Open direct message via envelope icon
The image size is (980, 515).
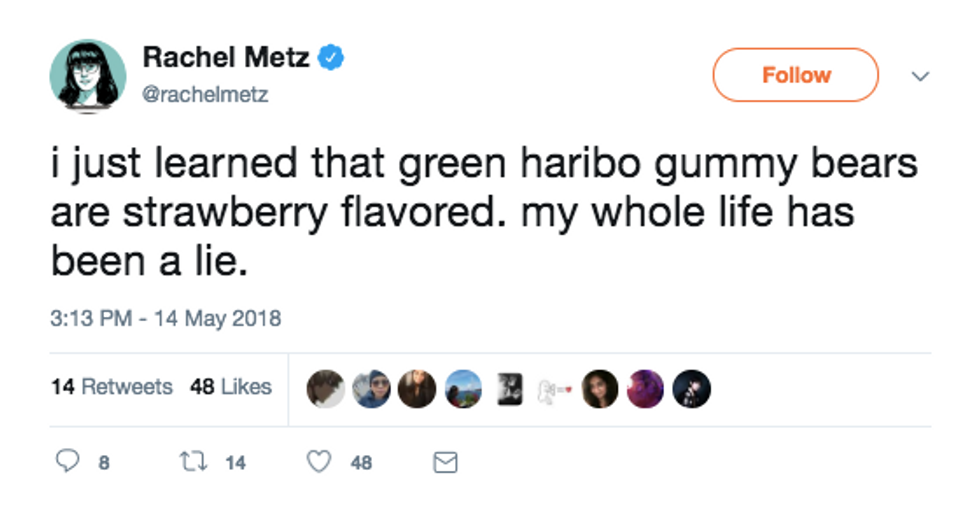(445, 462)
